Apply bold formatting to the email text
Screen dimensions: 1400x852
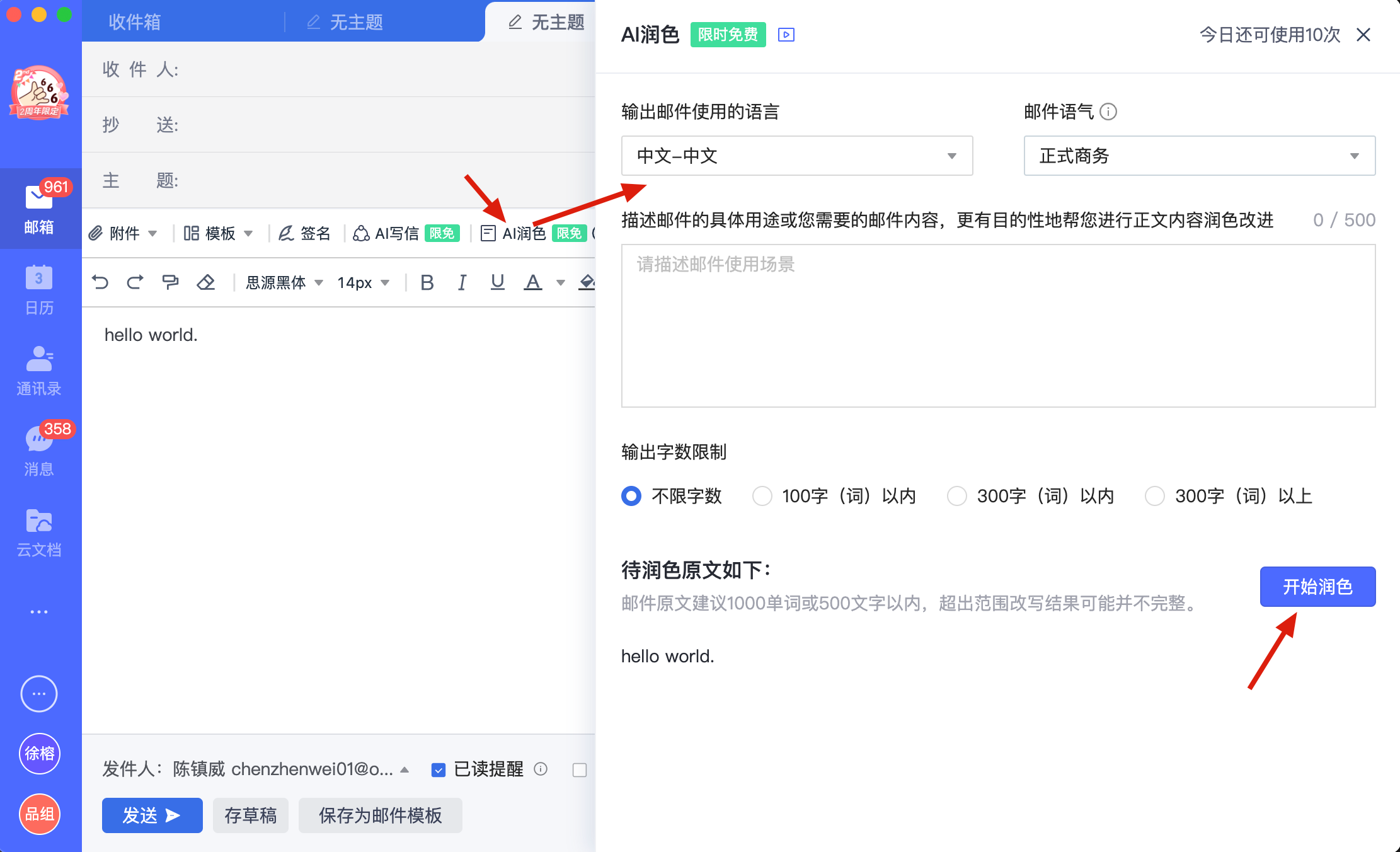coord(427,282)
